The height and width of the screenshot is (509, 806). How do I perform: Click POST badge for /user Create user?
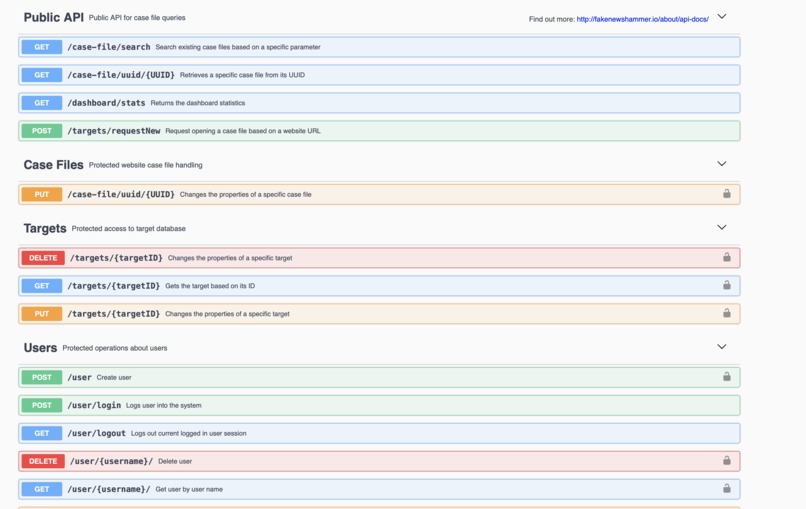pyautogui.click(x=42, y=377)
